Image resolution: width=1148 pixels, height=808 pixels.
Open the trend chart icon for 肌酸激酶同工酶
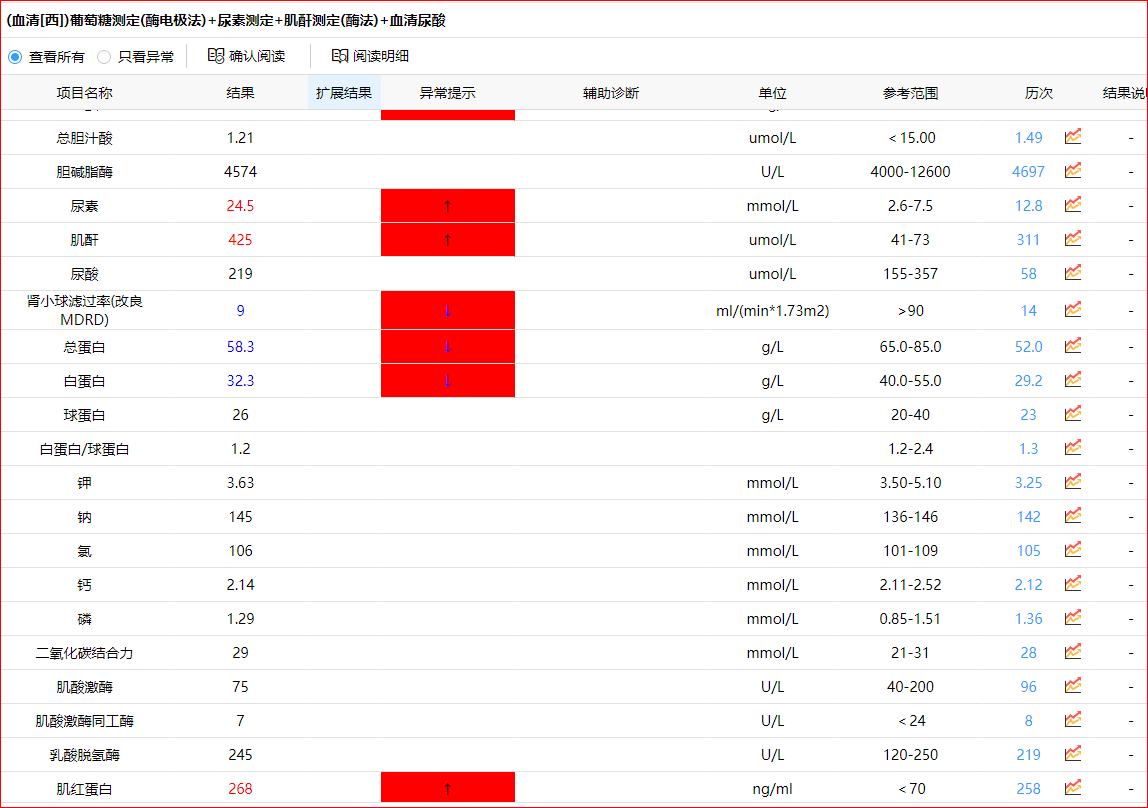(1073, 720)
